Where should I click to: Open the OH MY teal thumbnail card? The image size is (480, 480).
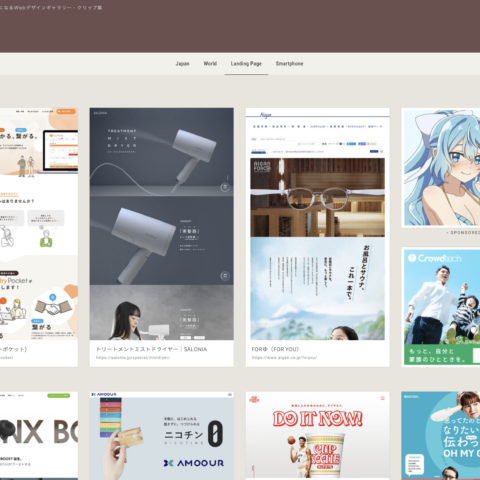coord(441,436)
